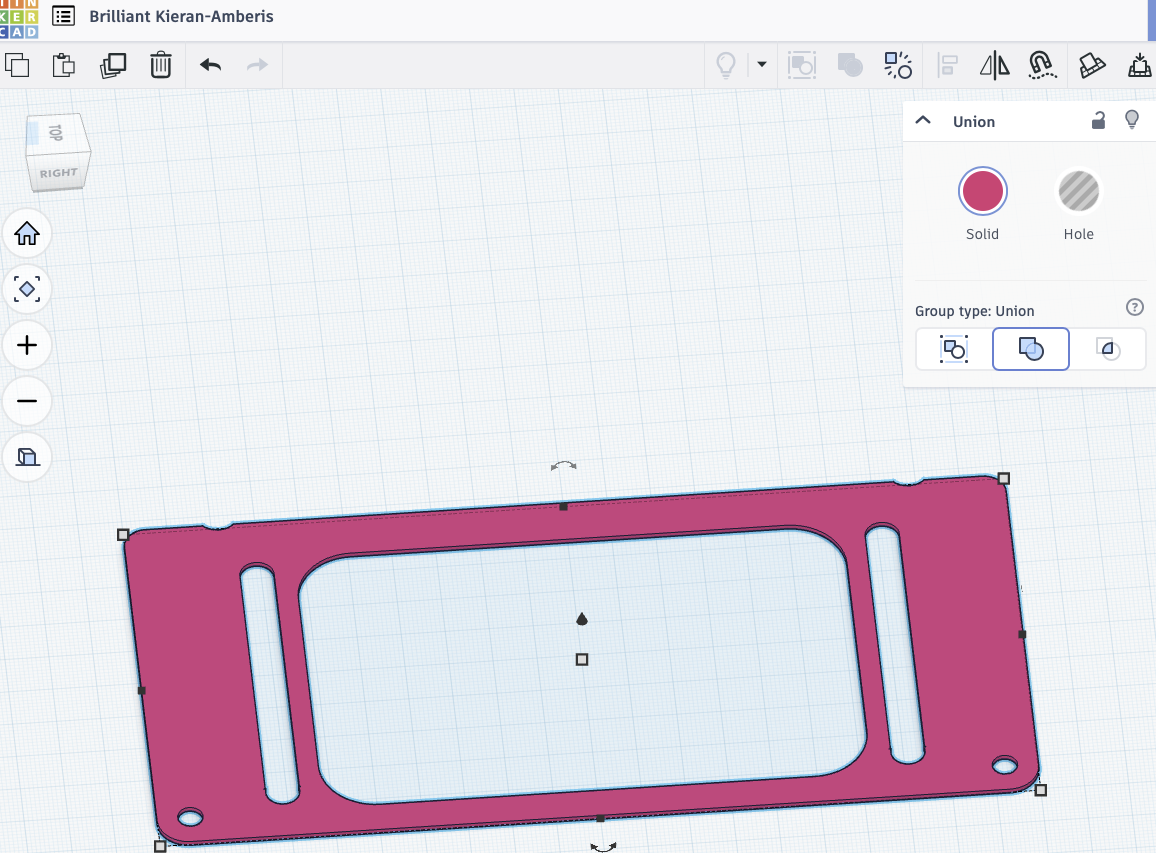Hide the Union shape via its lightbulb toggle
Image resolution: width=1156 pixels, height=853 pixels.
point(1132,119)
